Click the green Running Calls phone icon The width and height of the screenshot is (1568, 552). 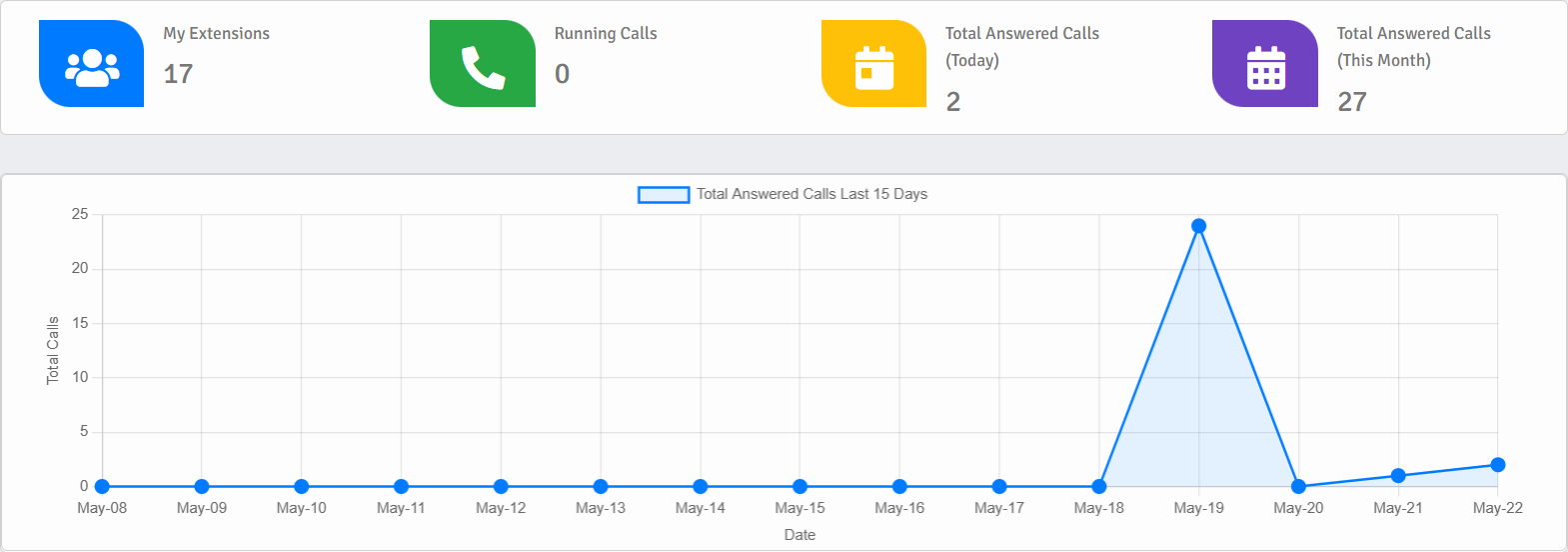coord(483,65)
